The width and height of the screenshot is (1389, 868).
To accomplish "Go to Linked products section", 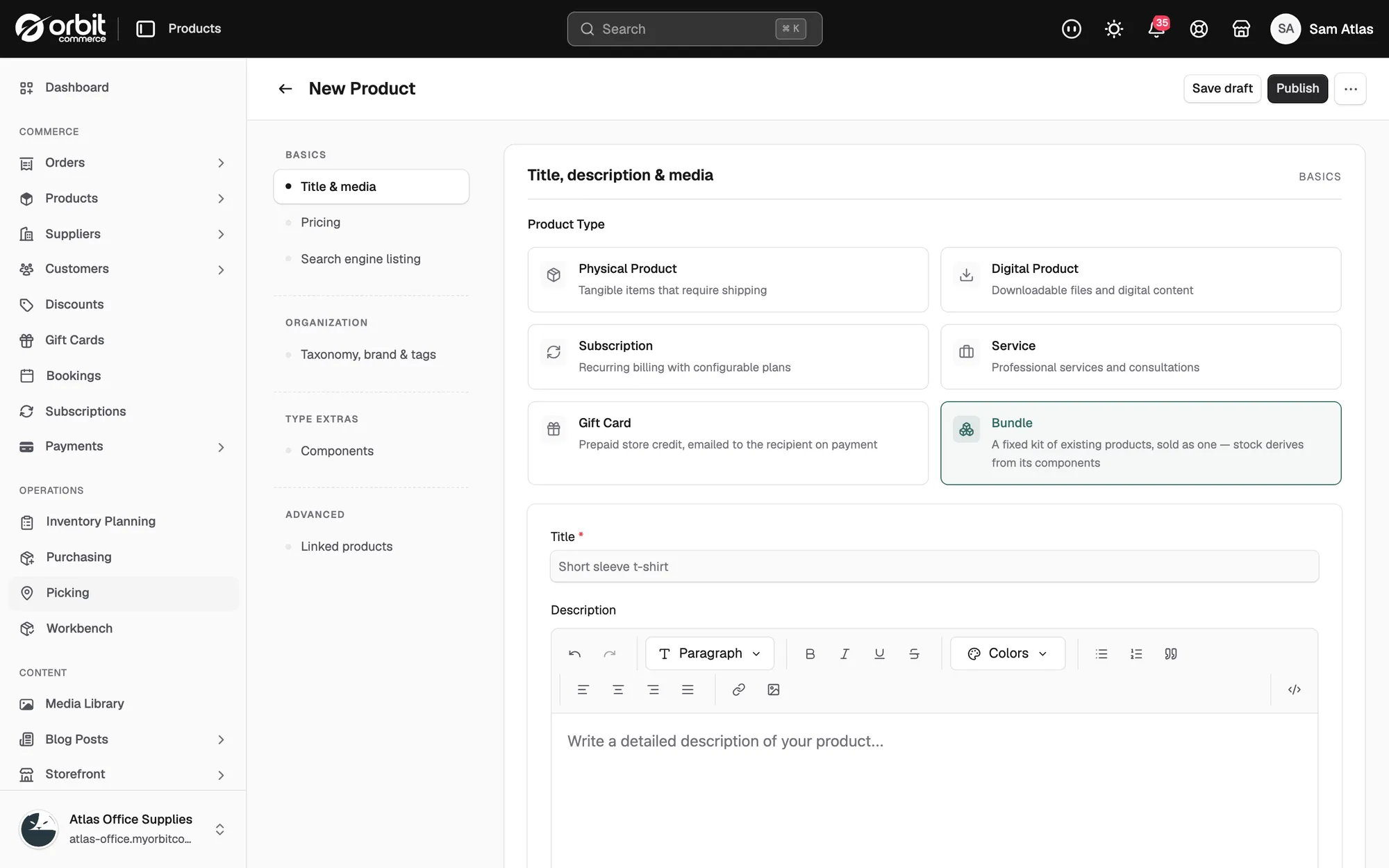I will click(x=347, y=546).
